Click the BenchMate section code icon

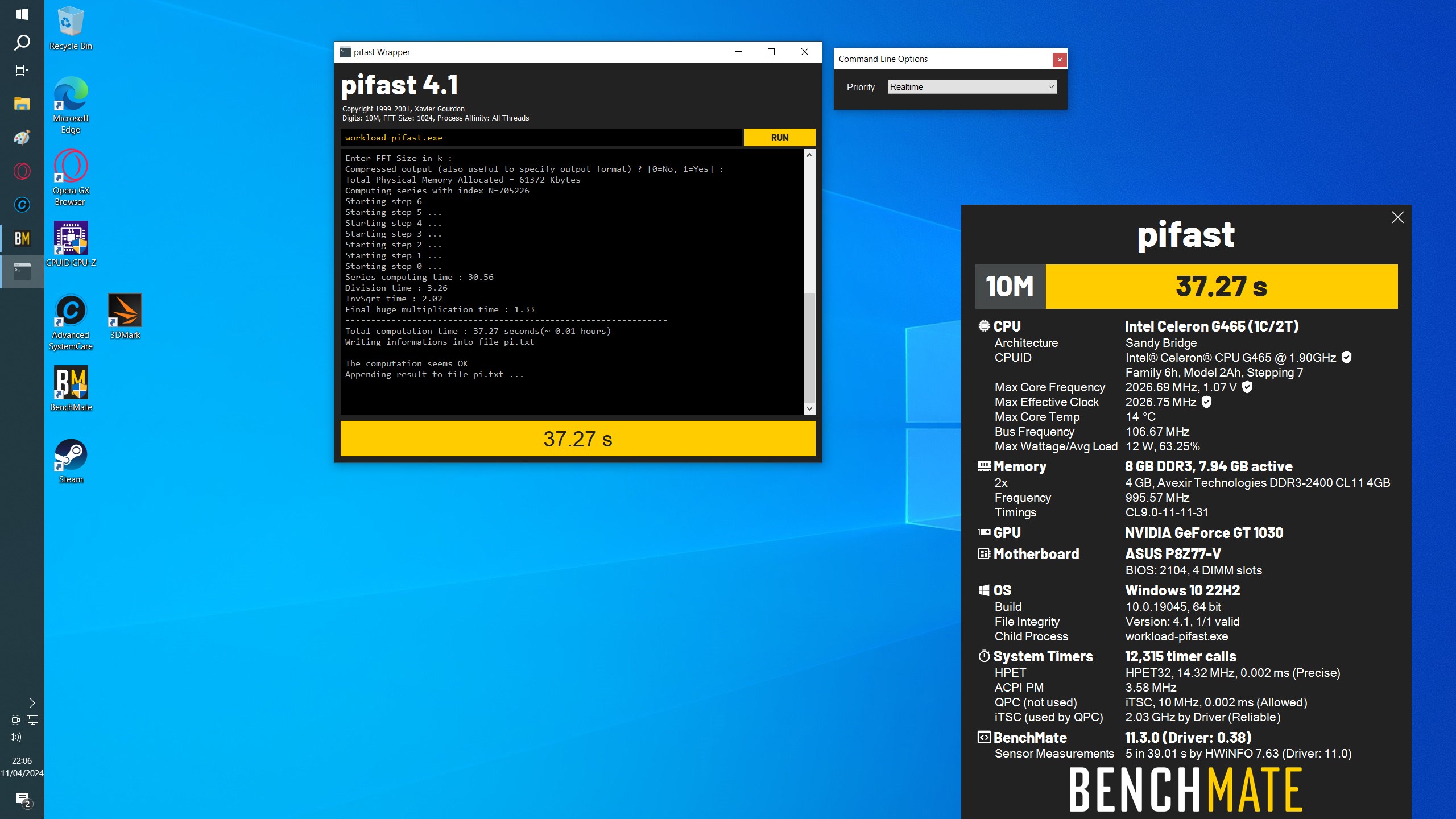tap(984, 737)
